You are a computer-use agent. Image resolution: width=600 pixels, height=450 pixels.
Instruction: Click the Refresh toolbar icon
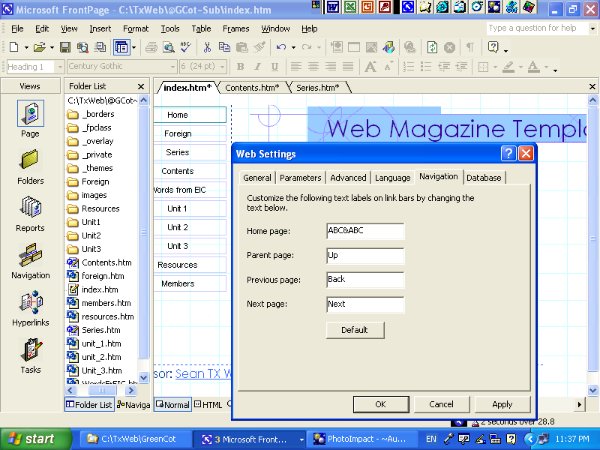tap(432, 47)
